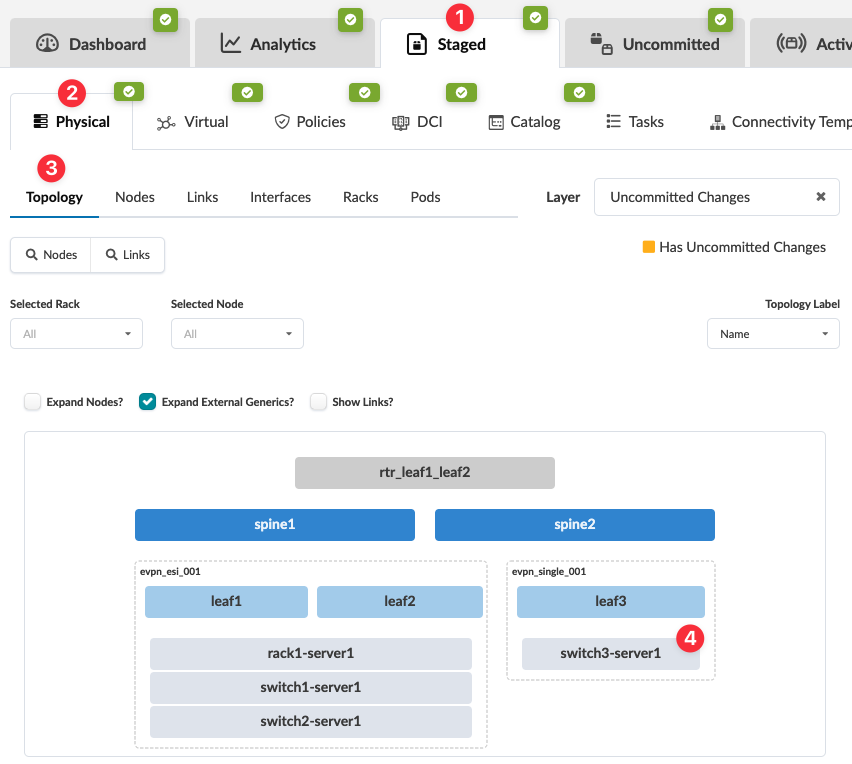Click the Staged lock-file icon
This screenshot has width=852, height=764.
click(417, 44)
